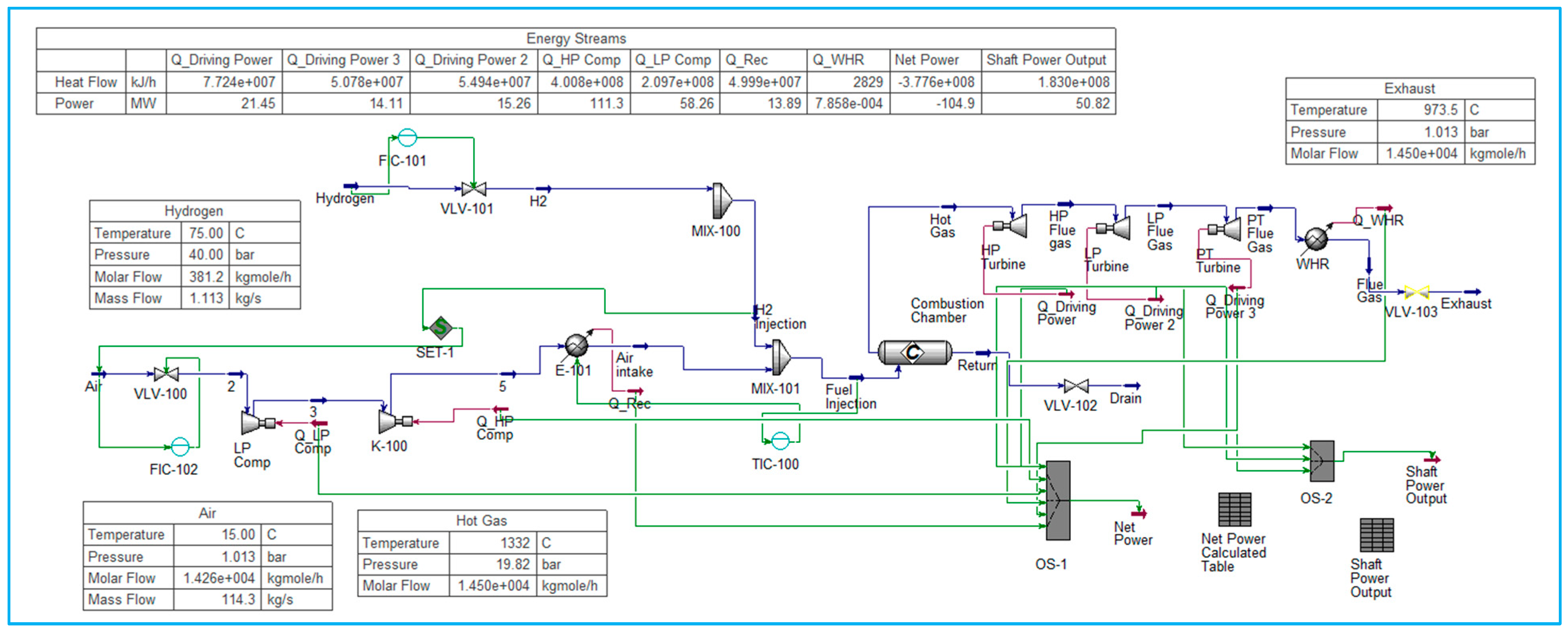Select the Q_HP Comp column header

click(x=583, y=60)
